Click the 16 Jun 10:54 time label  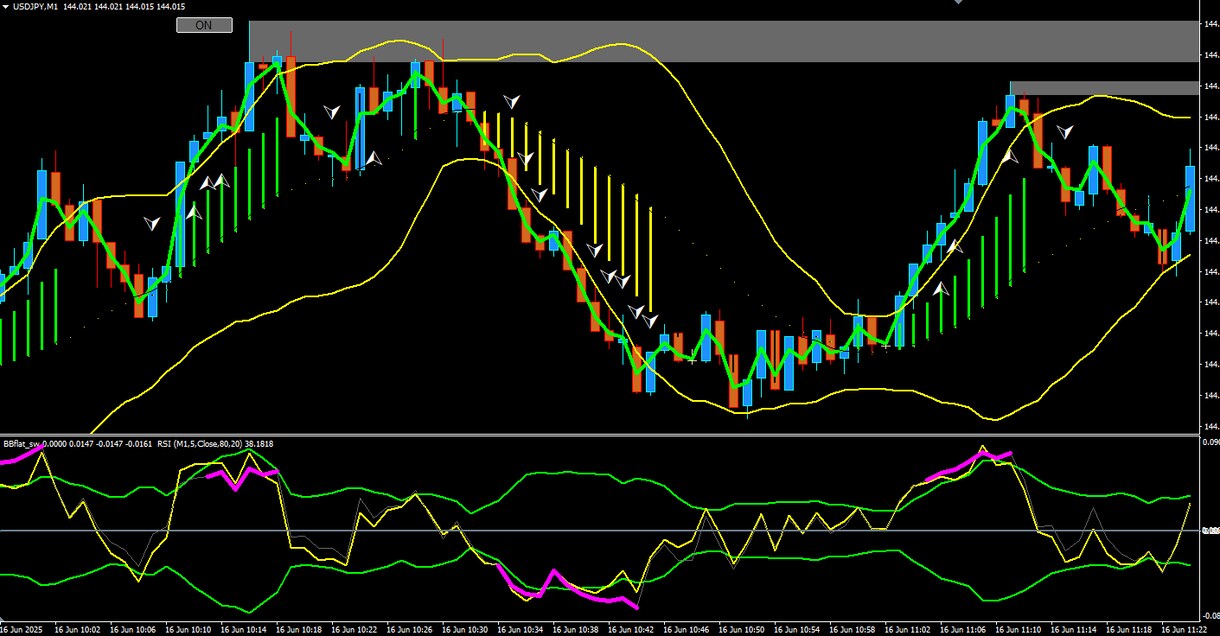(x=799, y=630)
